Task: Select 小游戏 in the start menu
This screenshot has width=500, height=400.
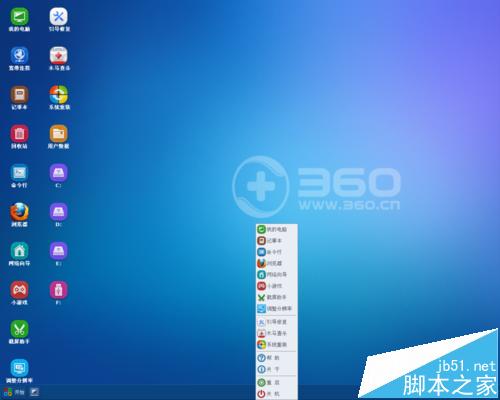Action: coord(276,286)
